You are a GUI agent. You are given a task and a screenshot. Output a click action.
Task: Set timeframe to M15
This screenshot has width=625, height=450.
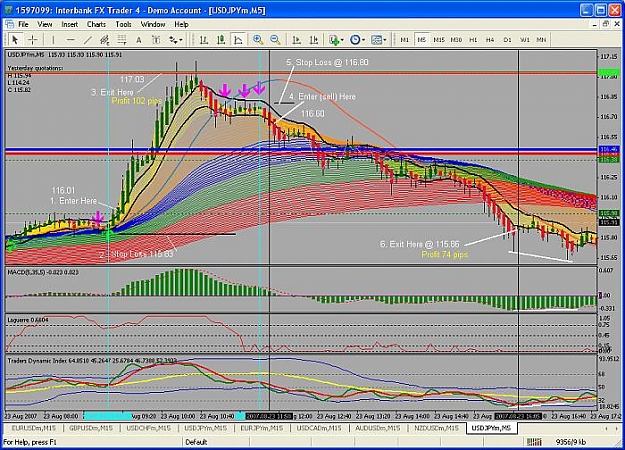[439, 40]
